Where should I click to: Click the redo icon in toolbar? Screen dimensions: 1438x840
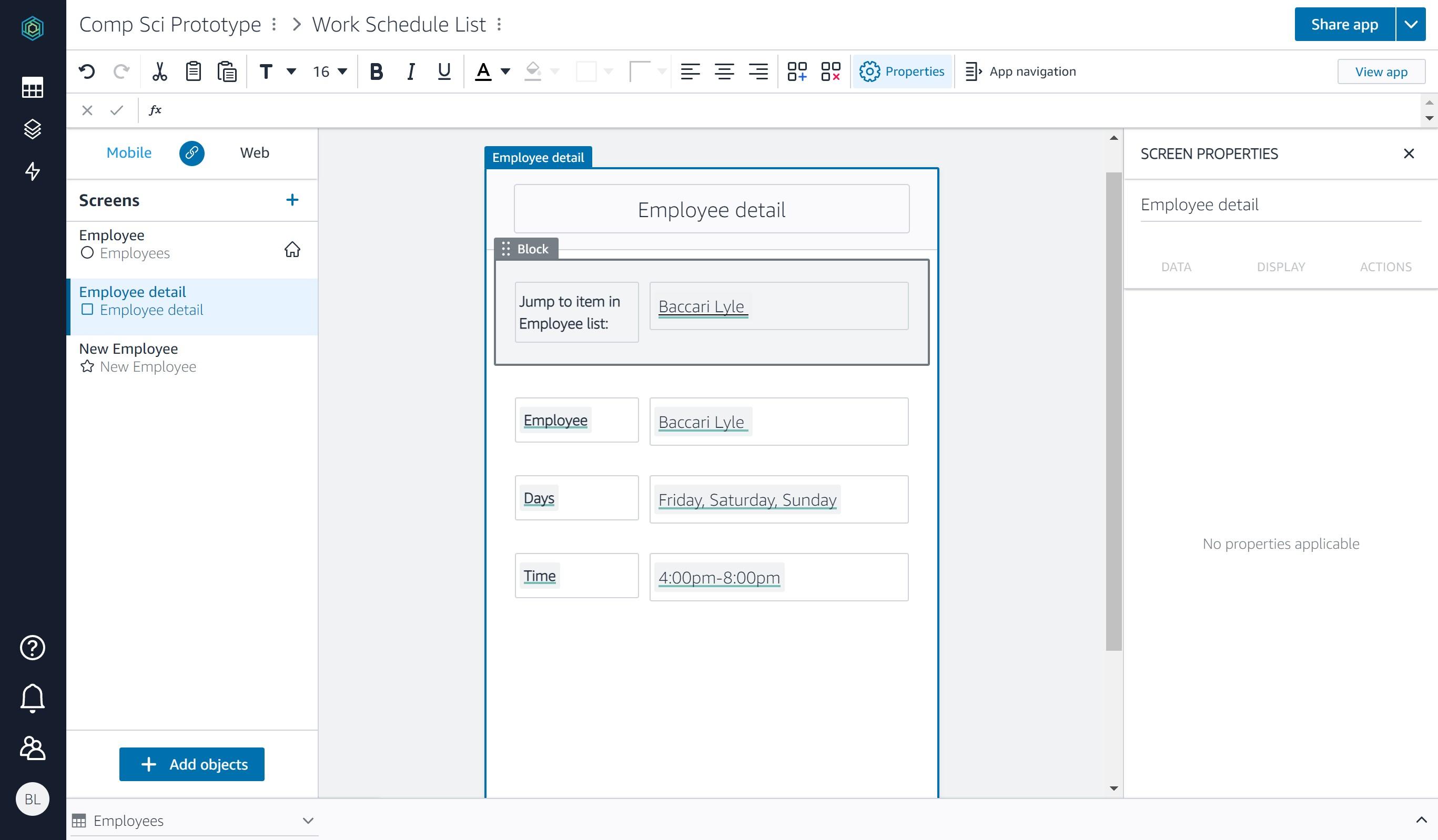coord(121,71)
